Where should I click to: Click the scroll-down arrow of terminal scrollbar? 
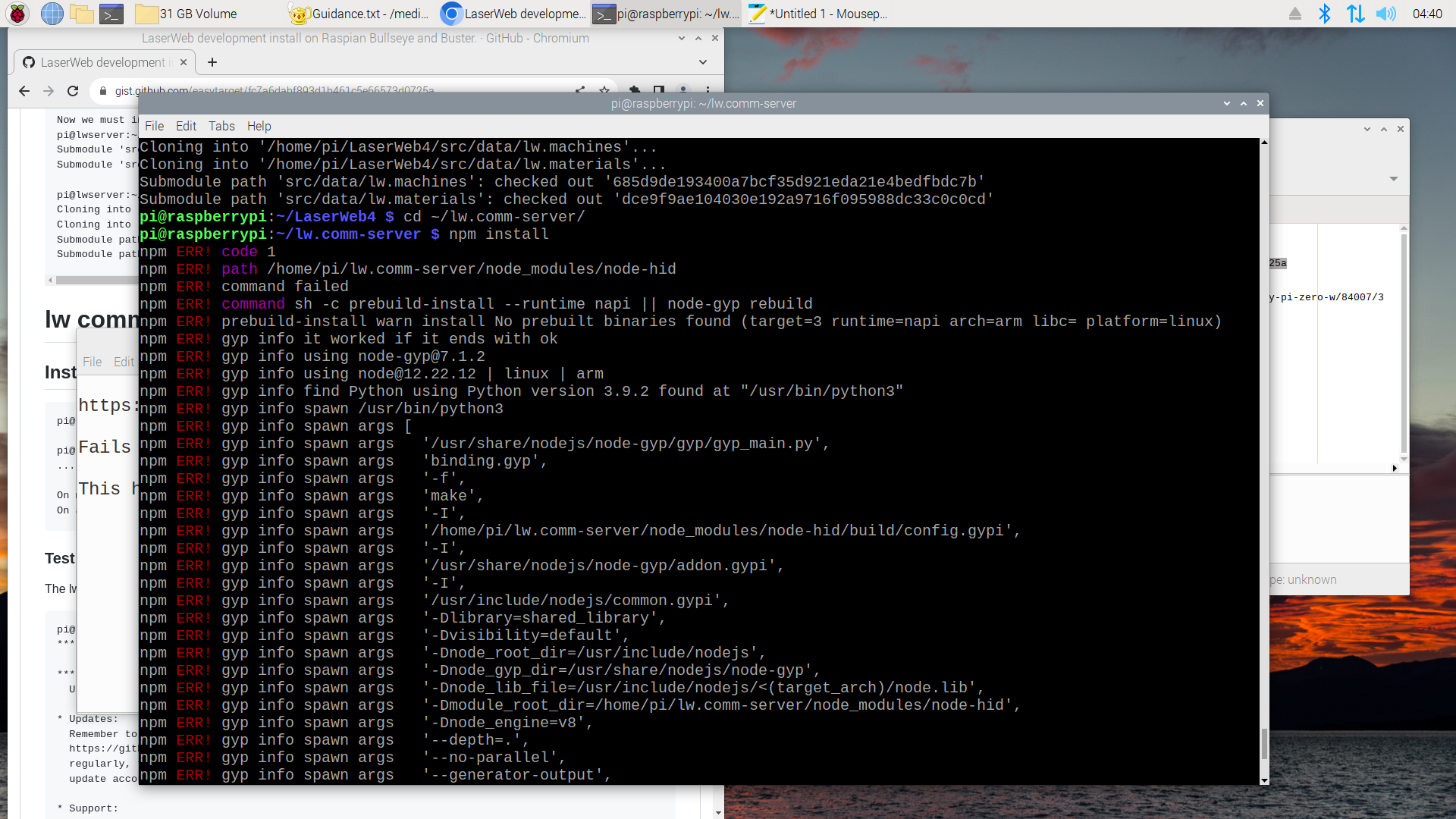1264,780
